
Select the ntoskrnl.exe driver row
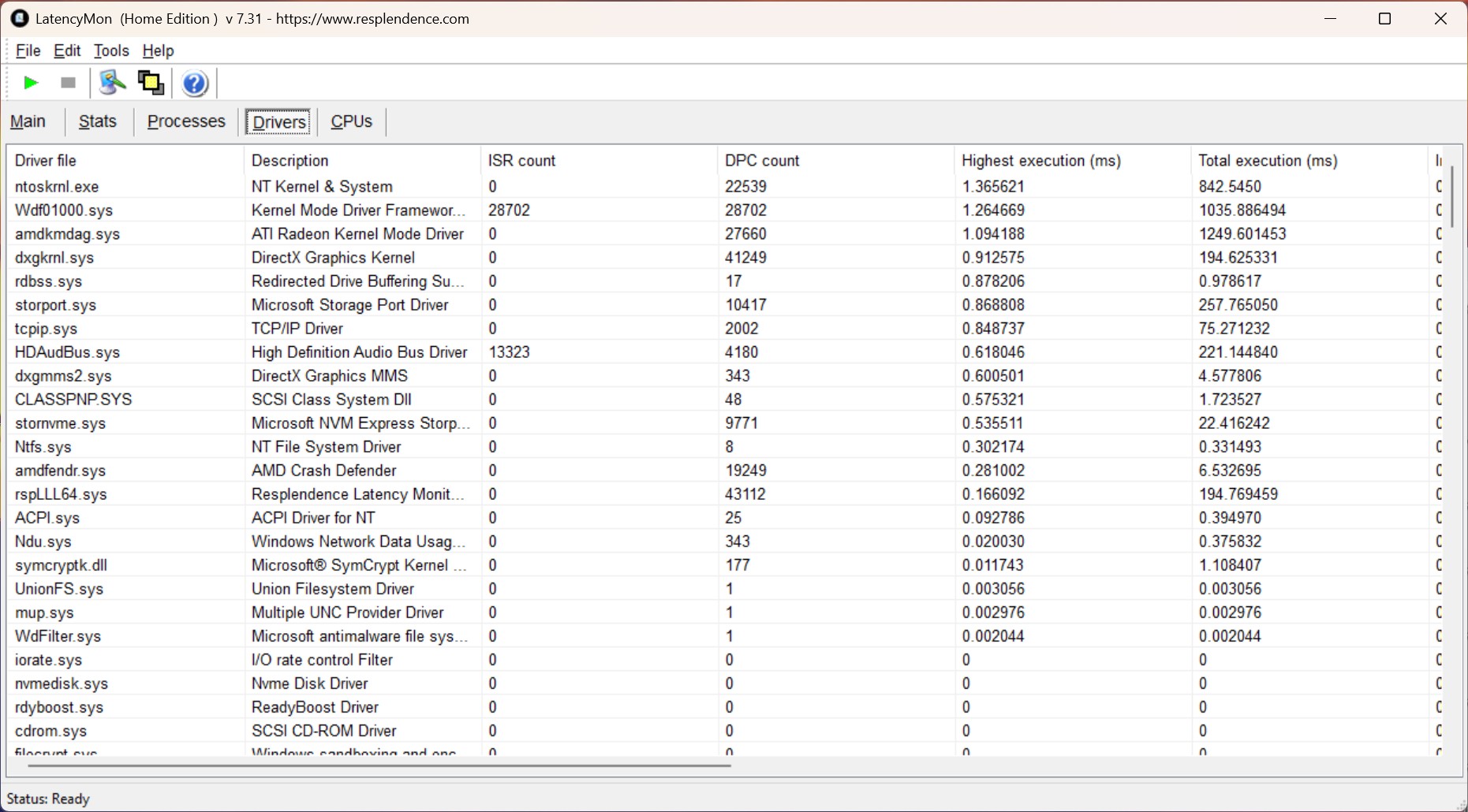coord(57,187)
